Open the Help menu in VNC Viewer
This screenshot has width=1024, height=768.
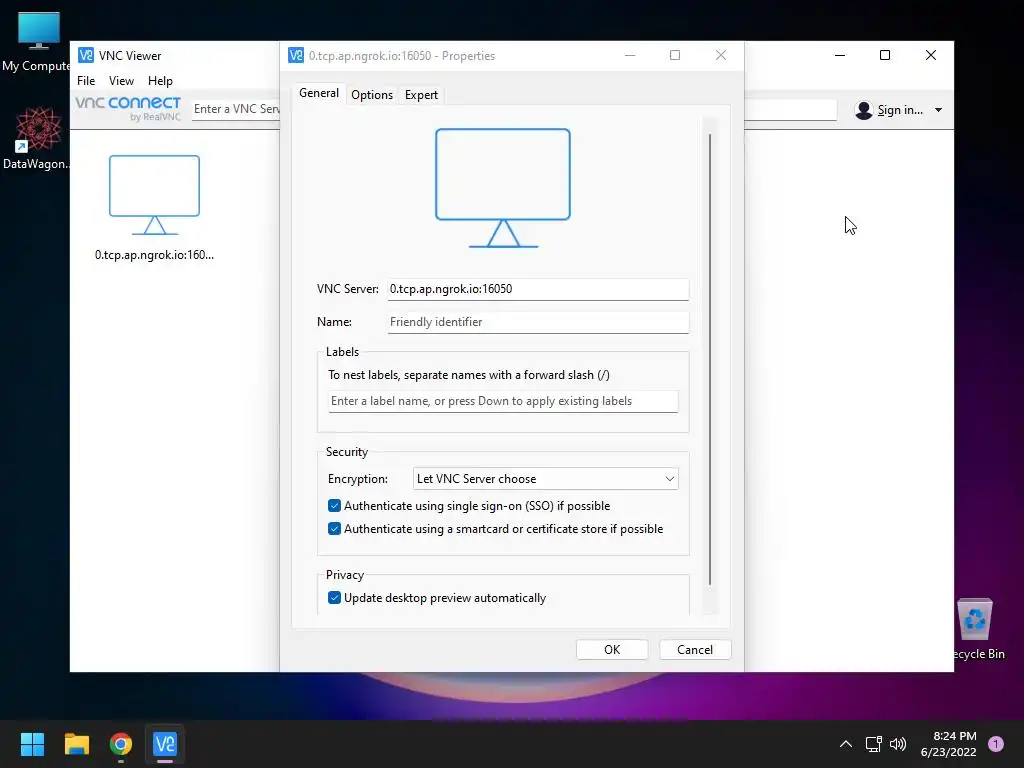(x=160, y=80)
